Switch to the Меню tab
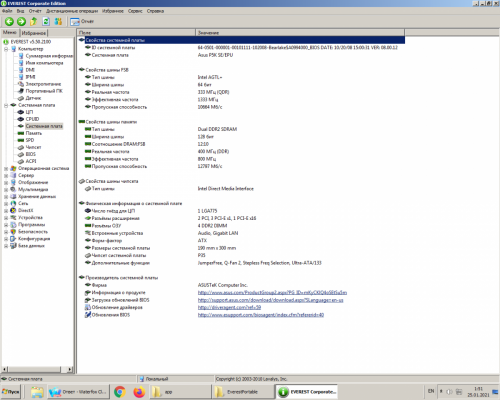The image size is (500, 400). [10, 32]
